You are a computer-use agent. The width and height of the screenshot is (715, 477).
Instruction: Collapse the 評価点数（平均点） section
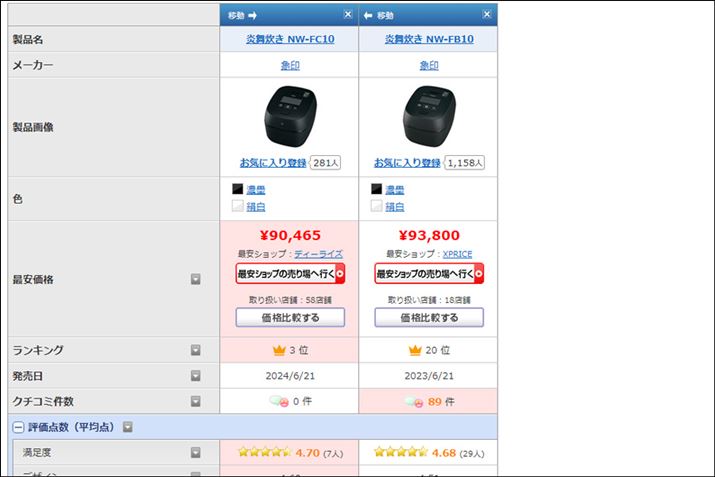click(18, 427)
